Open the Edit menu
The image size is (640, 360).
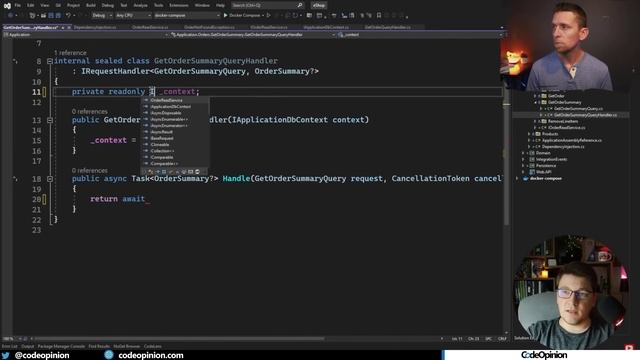click(31, 5)
